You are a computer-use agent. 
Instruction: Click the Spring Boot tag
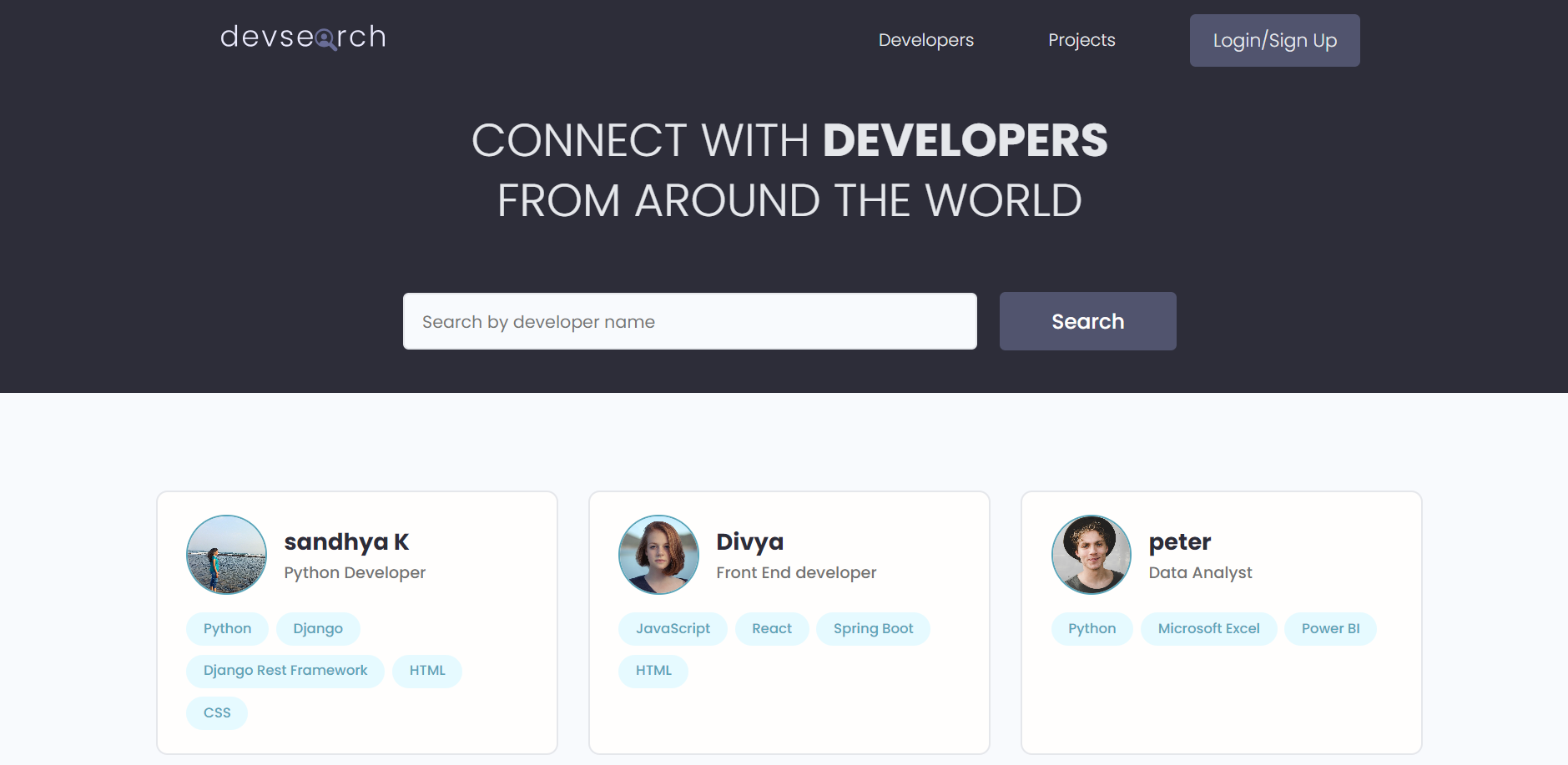[x=873, y=628]
